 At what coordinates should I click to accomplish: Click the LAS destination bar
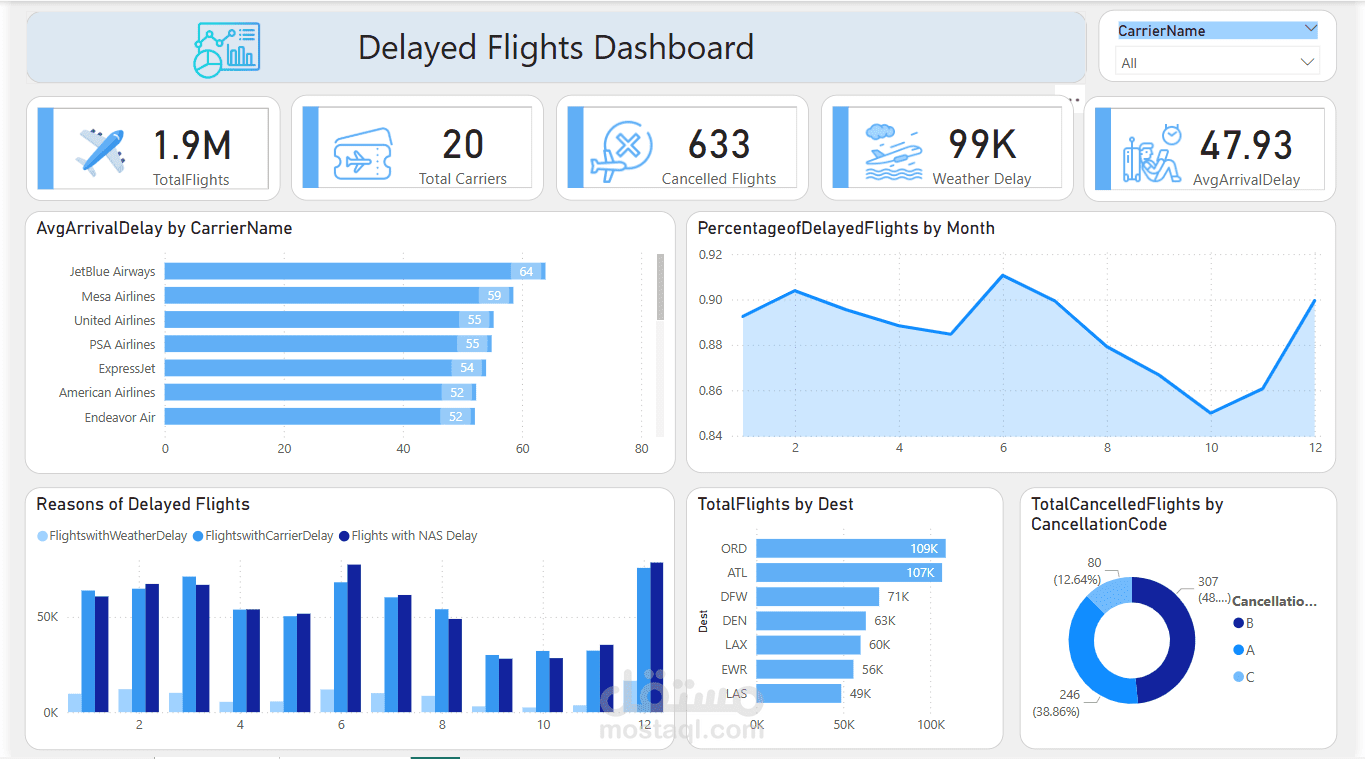[x=799, y=693]
